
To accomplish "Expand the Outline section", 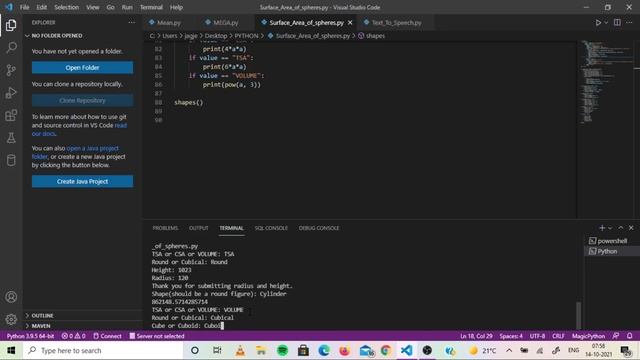I will 42,316.
